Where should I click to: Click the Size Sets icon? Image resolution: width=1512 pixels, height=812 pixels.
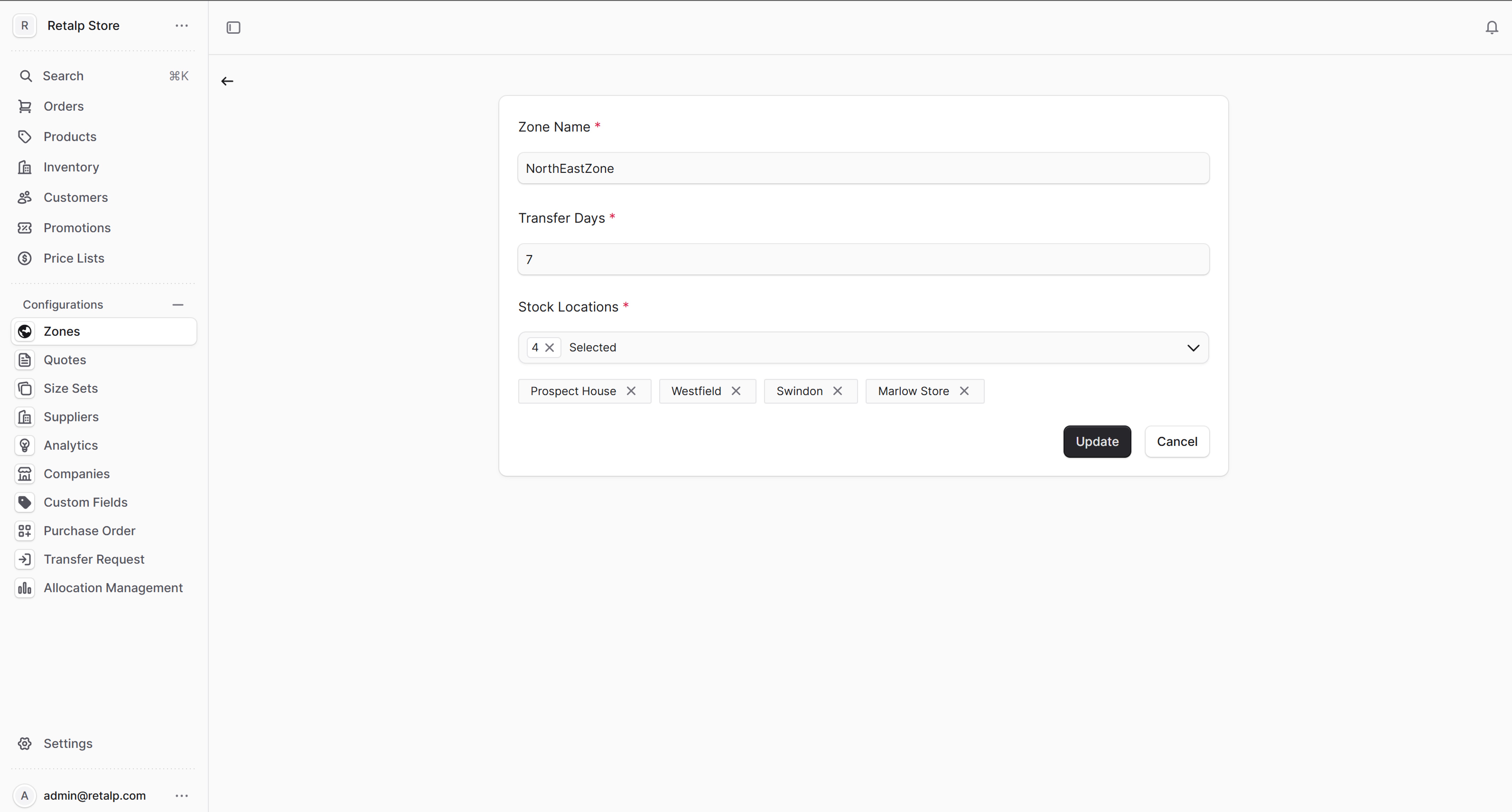[25, 388]
